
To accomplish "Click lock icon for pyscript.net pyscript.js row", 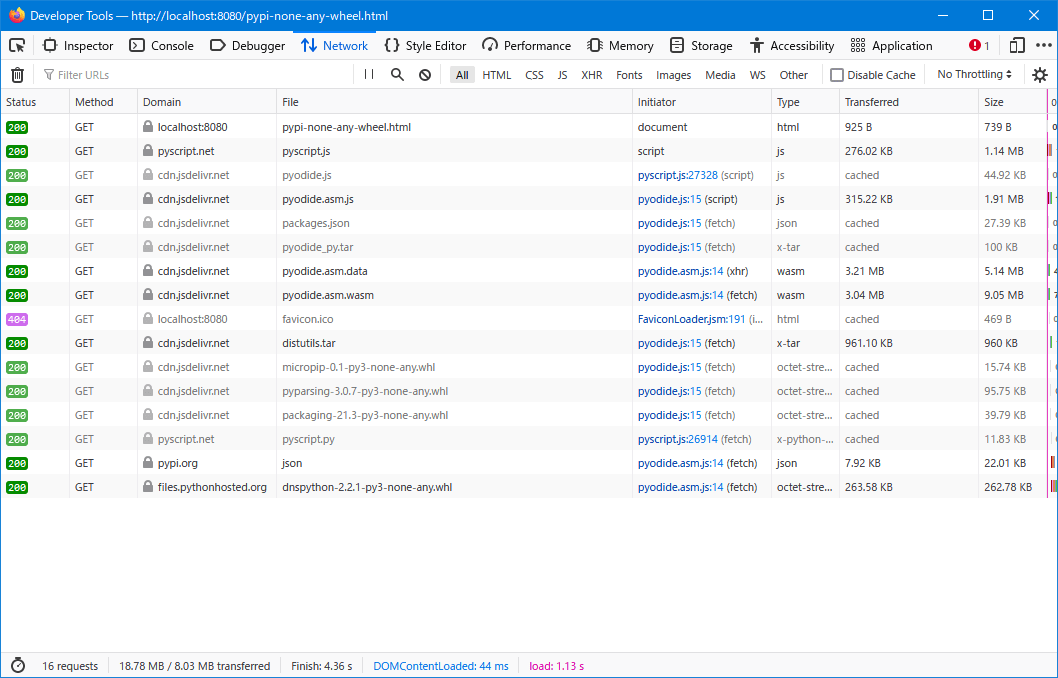I will click(x=148, y=150).
